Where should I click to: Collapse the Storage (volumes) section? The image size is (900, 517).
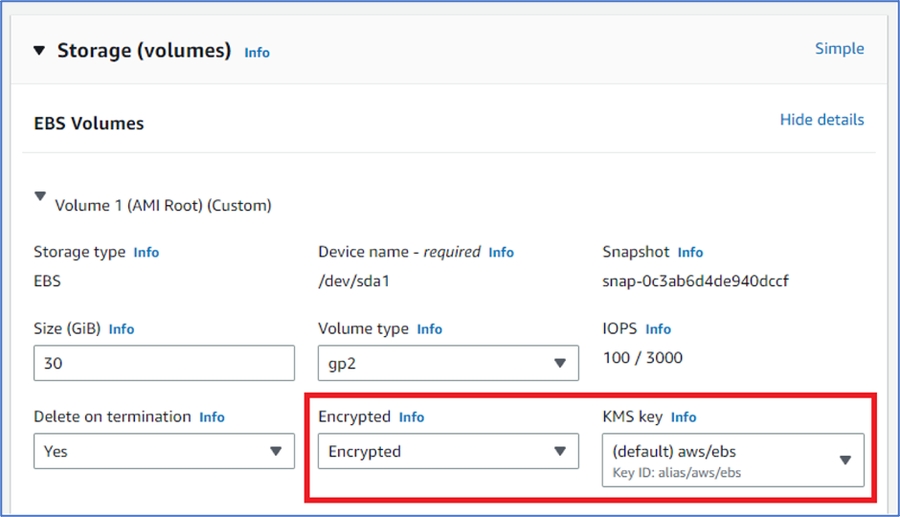click(x=40, y=50)
